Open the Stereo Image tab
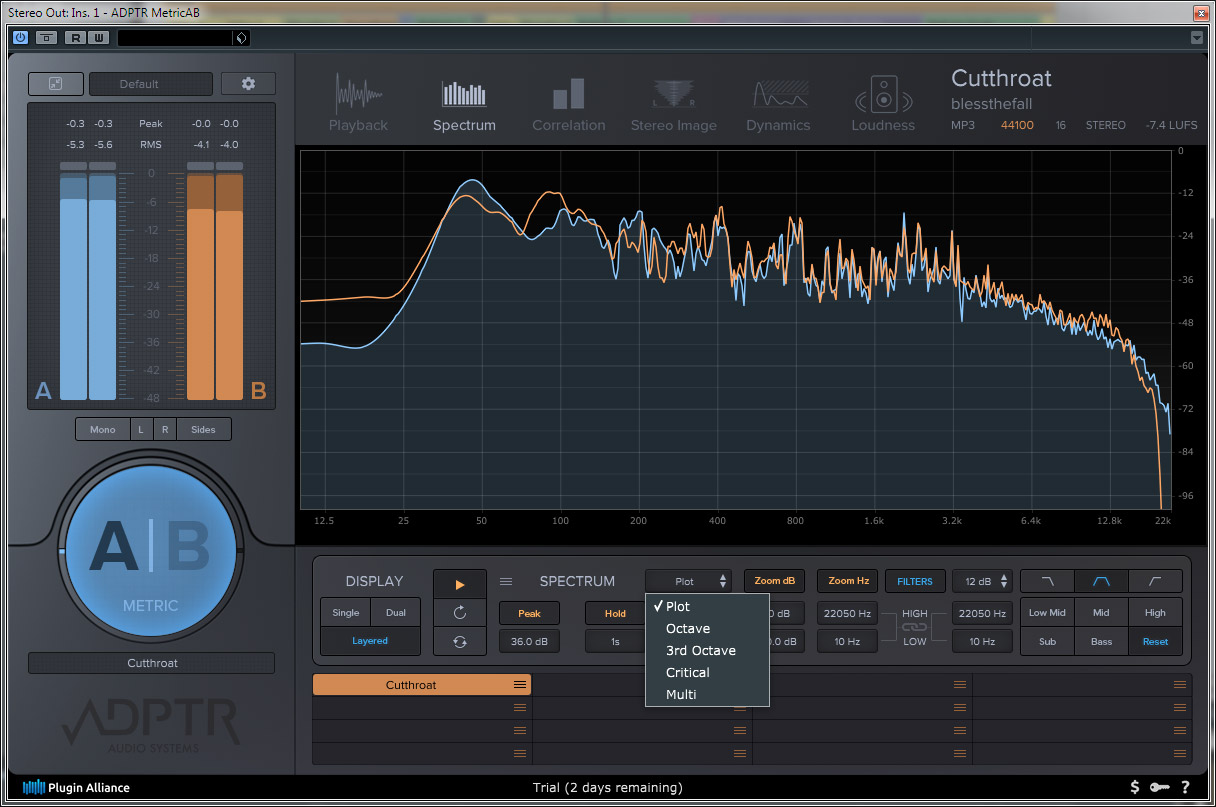Image resolution: width=1216 pixels, height=807 pixels. (674, 105)
